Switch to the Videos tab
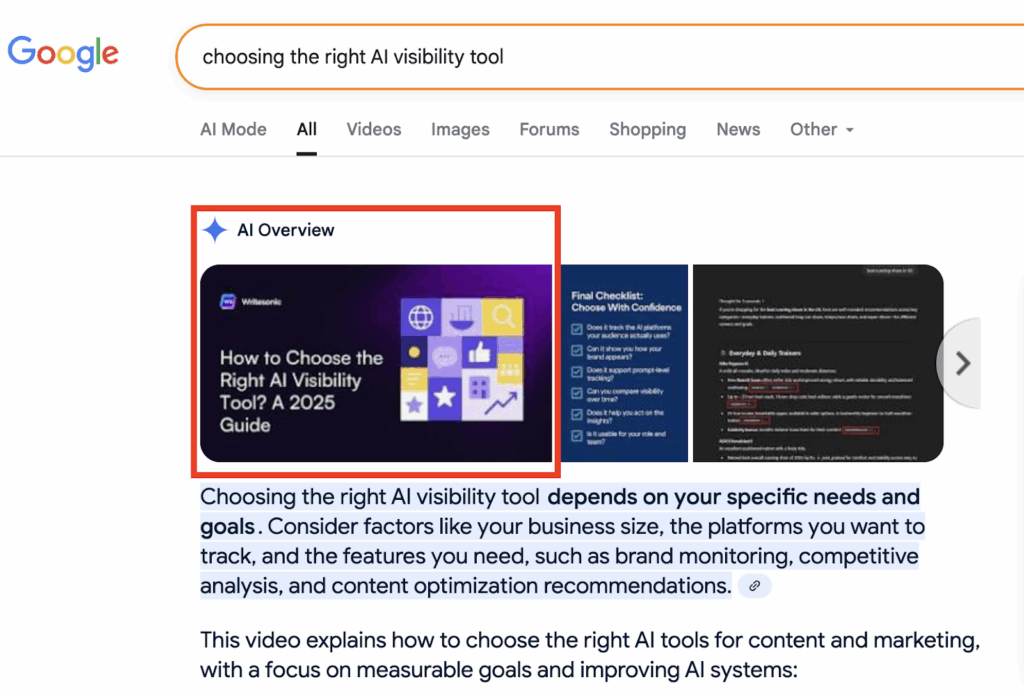This screenshot has height=697, width=1024. tap(374, 130)
